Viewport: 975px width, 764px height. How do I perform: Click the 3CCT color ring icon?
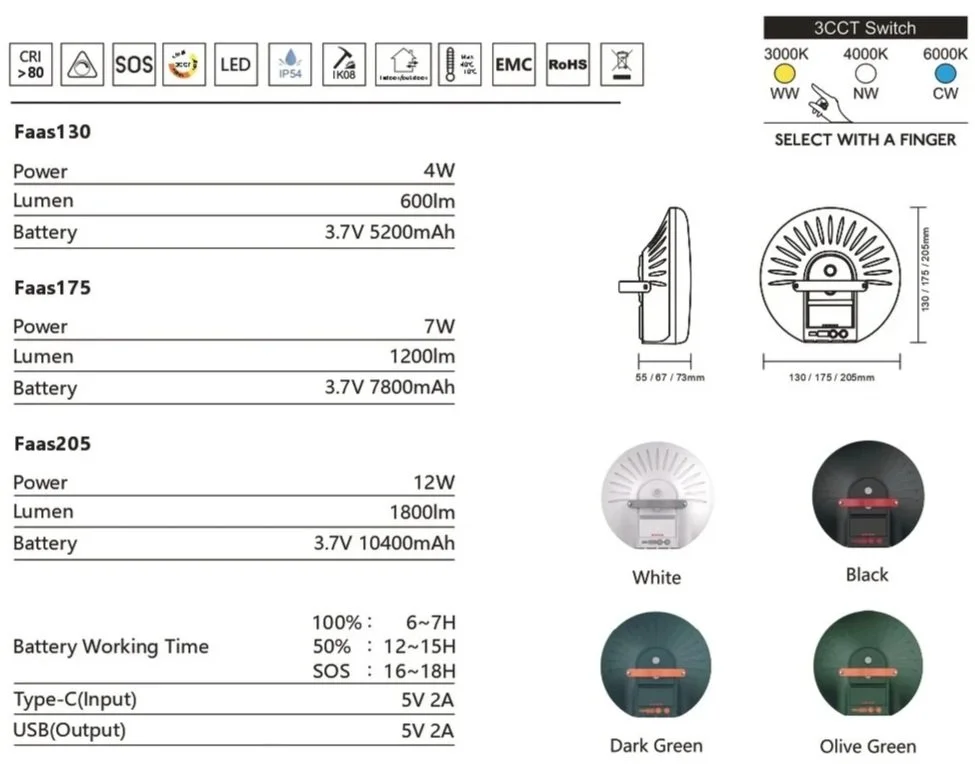[x=184, y=64]
